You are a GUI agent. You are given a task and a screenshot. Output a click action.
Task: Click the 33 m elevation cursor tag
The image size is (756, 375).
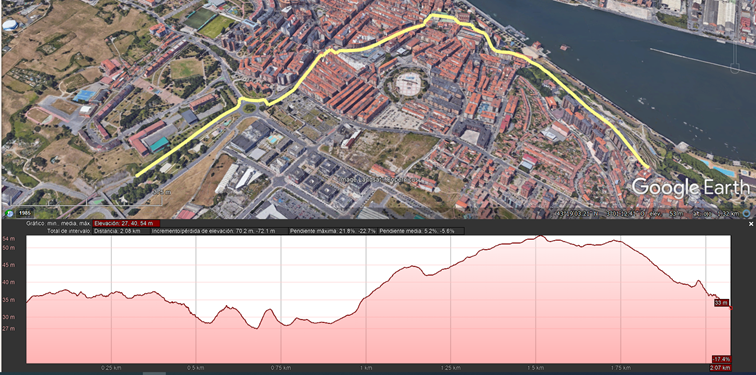click(721, 303)
